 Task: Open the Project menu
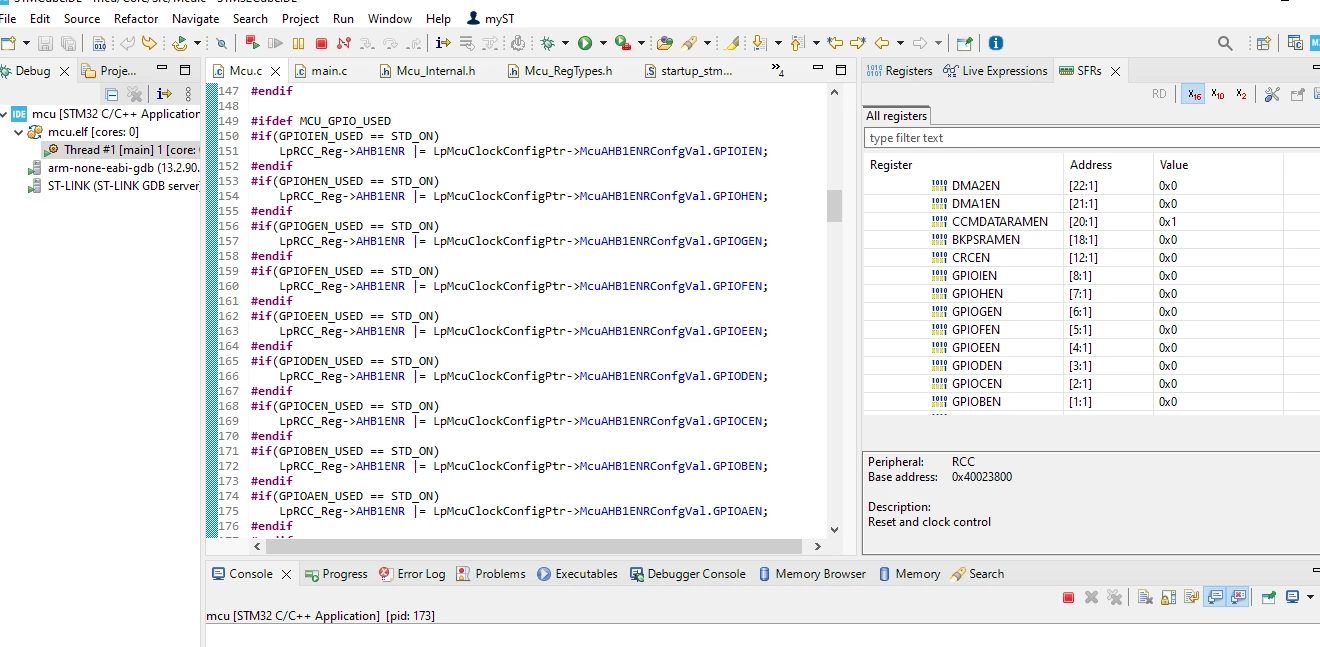(300, 18)
